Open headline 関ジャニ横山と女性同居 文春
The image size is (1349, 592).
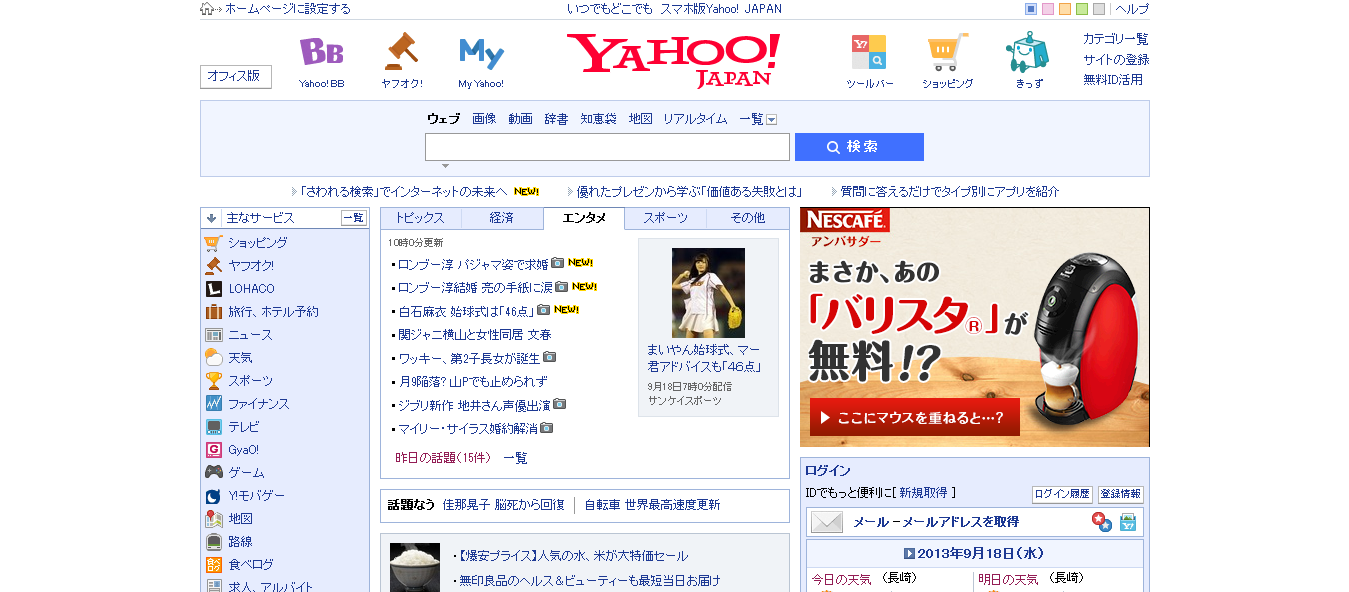[x=475, y=335]
